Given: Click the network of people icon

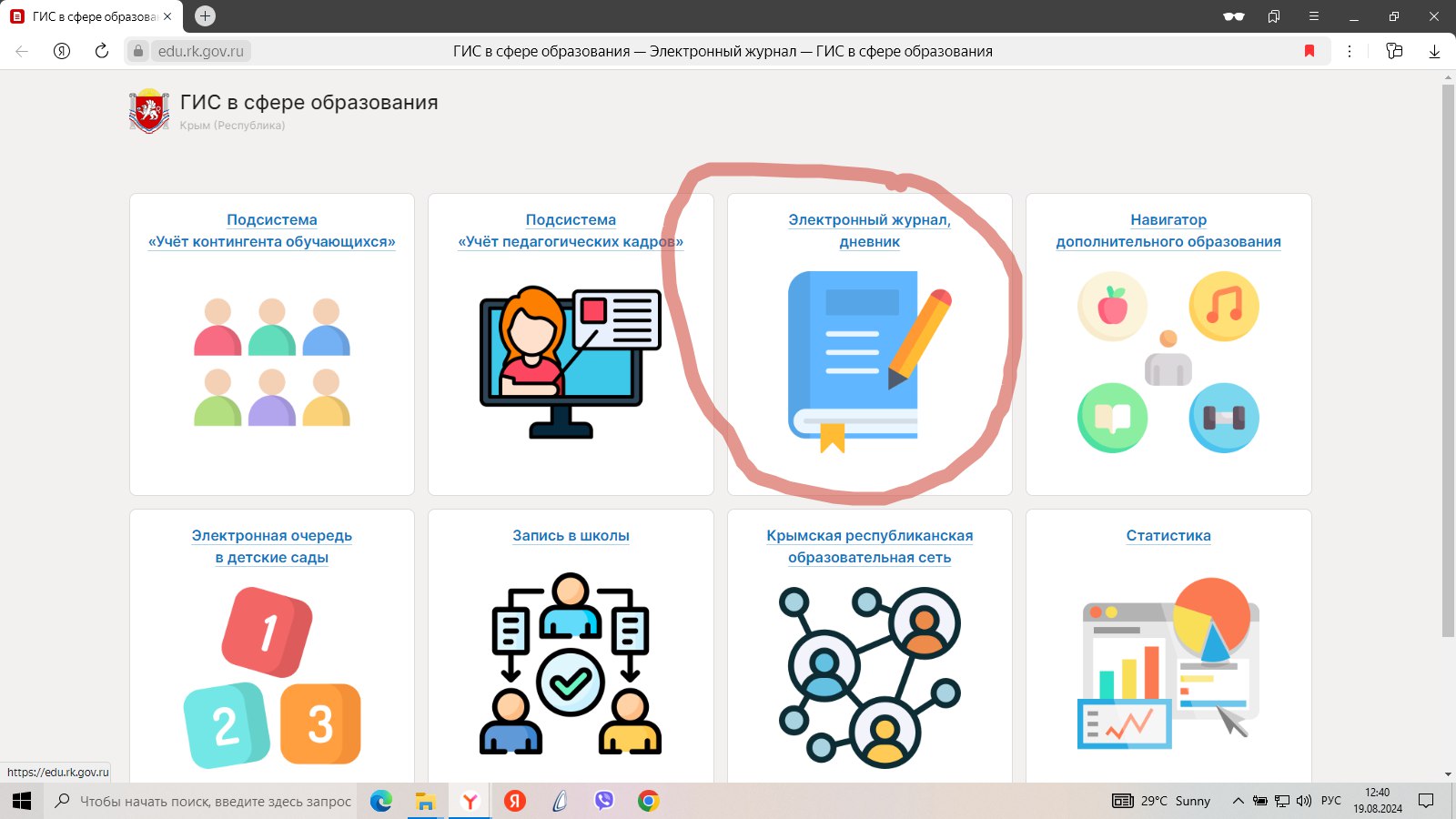Looking at the screenshot, I should 869,677.
